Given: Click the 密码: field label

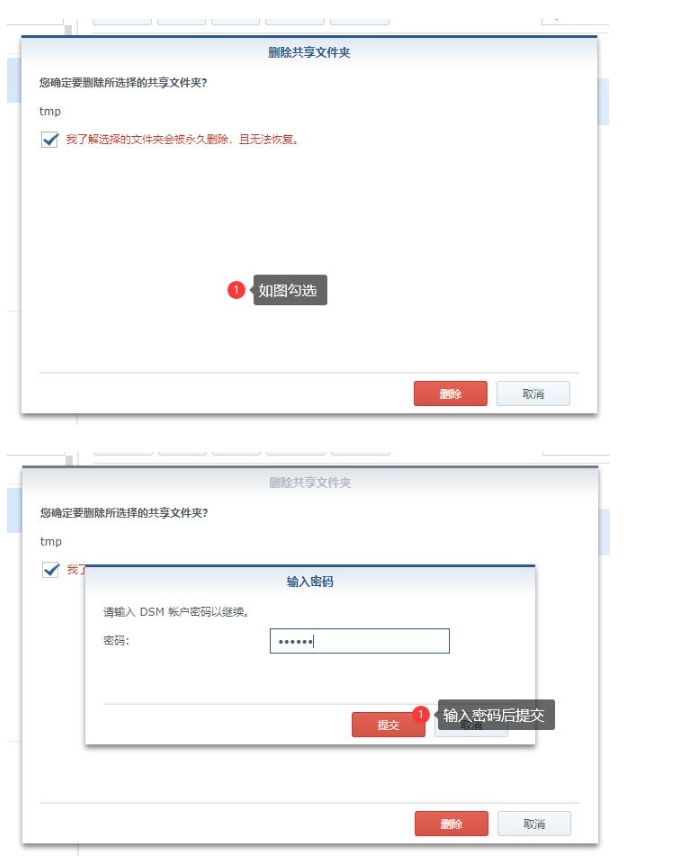Looking at the screenshot, I should coord(116,640).
